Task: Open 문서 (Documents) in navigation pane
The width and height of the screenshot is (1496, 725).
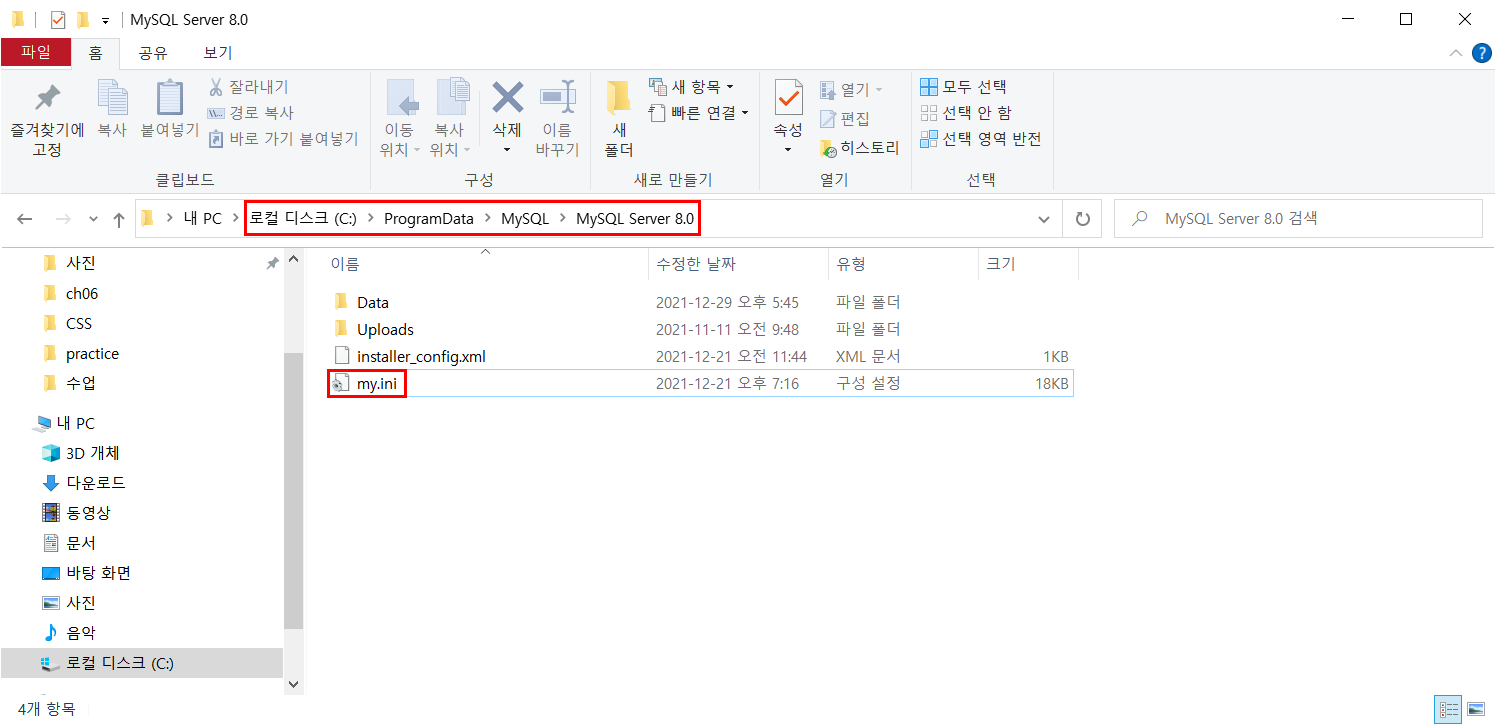Action: (x=81, y=543)
